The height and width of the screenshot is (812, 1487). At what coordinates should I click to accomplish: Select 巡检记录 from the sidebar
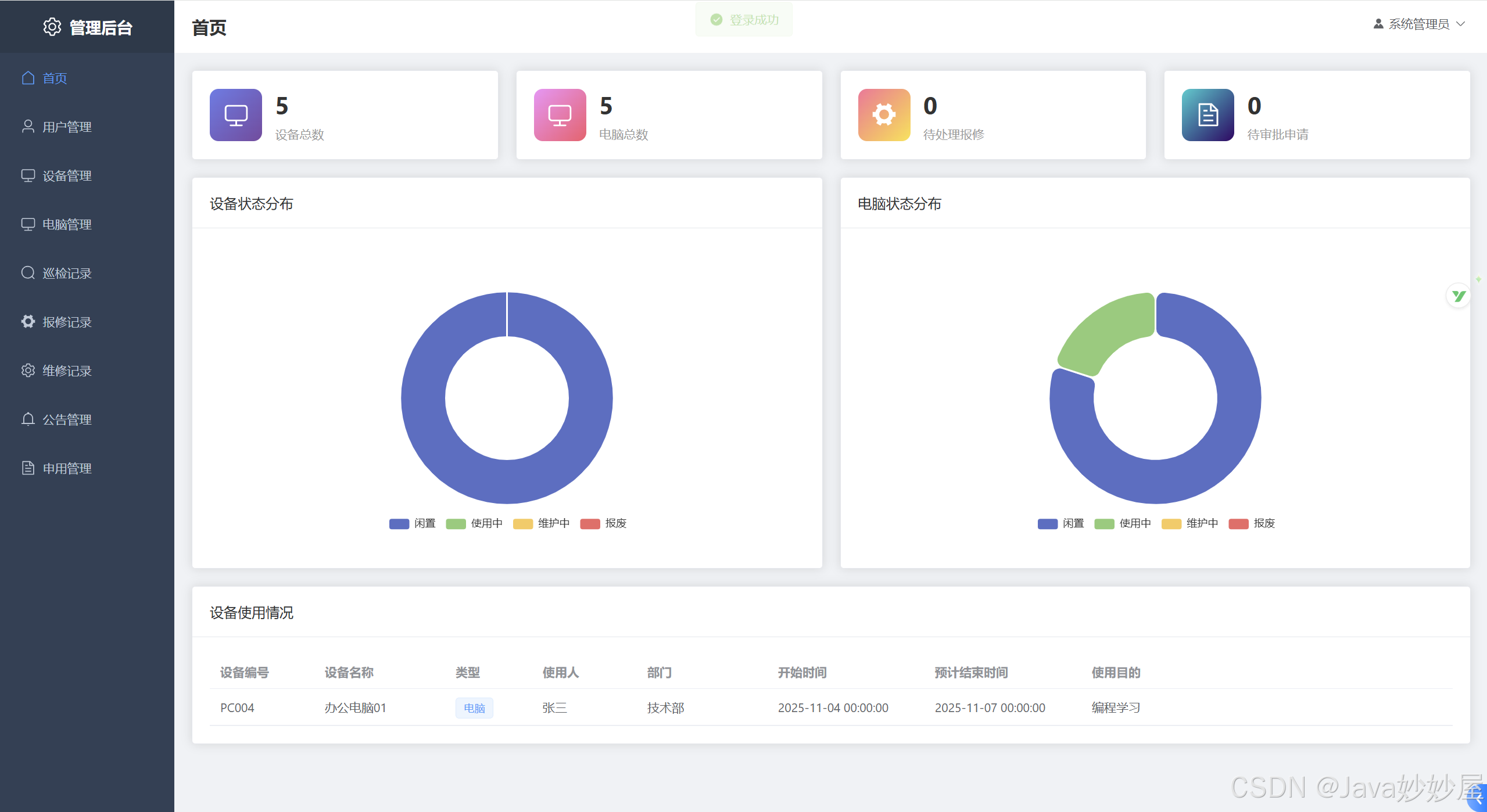(87, 273)
